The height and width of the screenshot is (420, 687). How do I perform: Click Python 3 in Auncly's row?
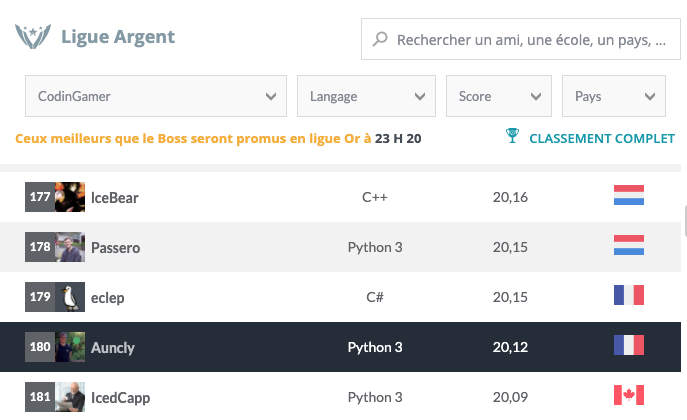point(375,347)
